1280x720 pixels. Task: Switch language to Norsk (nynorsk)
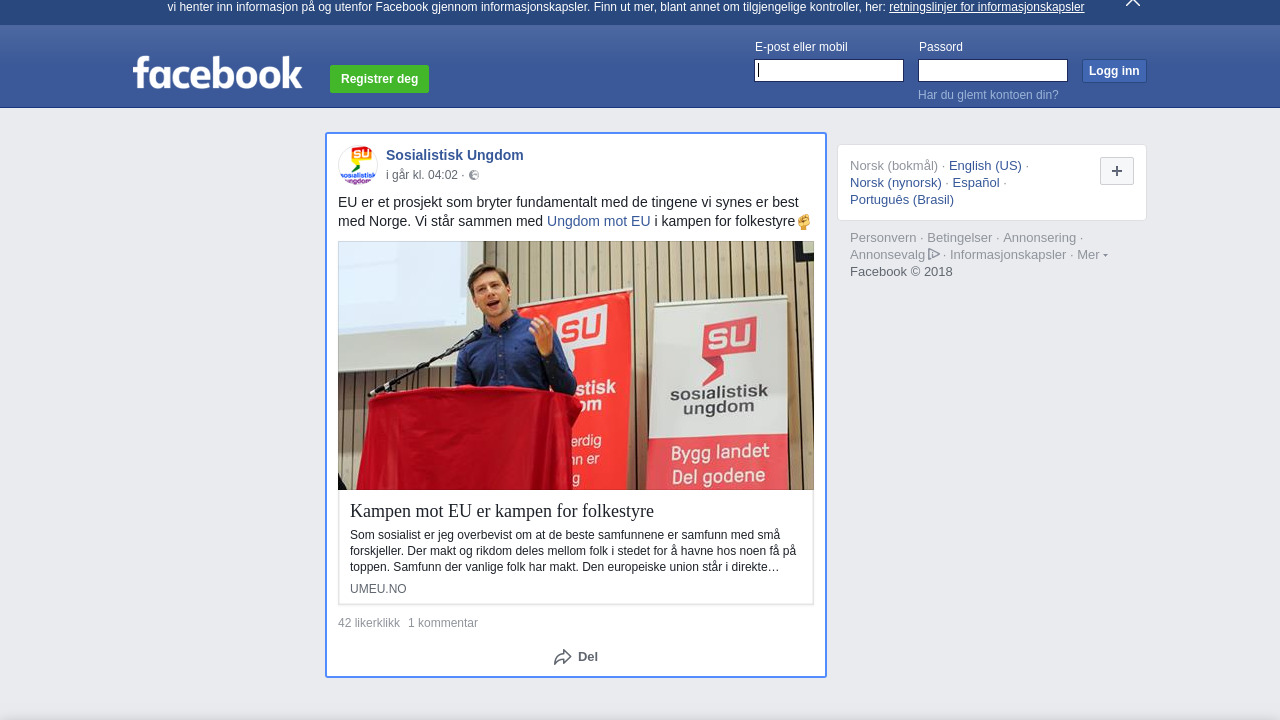[896, 183]
